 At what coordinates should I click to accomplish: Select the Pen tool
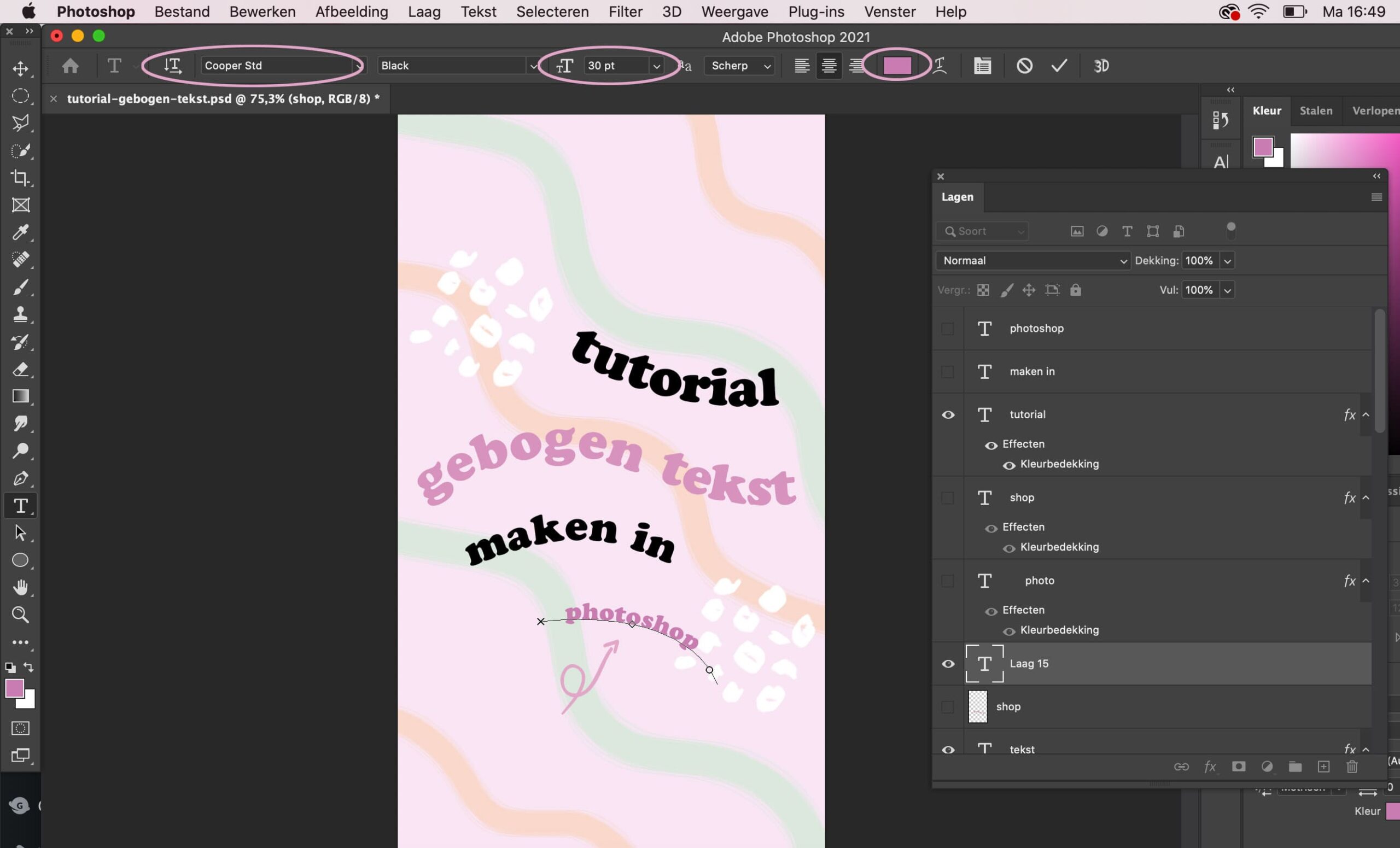[21, 478]
